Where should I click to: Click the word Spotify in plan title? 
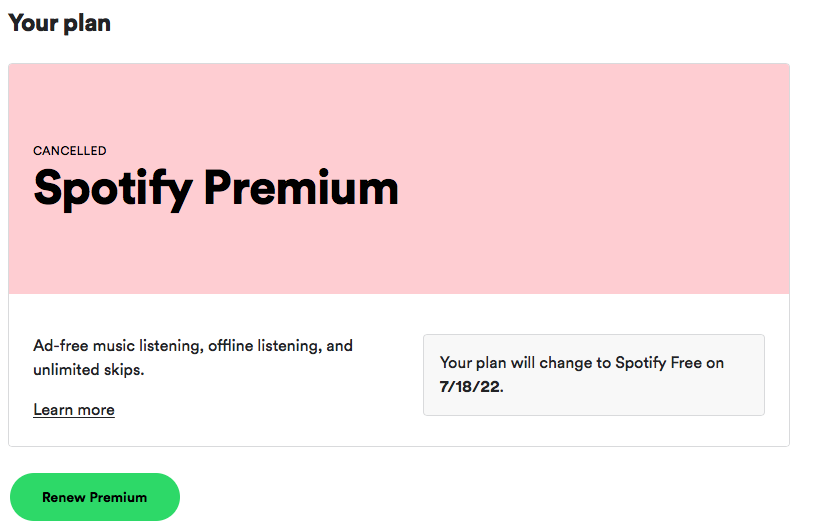[112, 190]
